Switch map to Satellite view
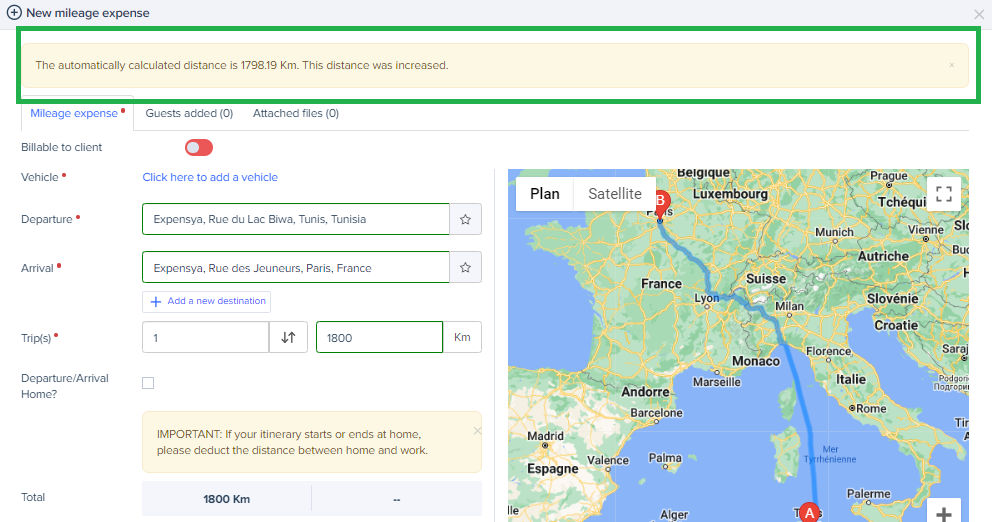 click(614, 194)
